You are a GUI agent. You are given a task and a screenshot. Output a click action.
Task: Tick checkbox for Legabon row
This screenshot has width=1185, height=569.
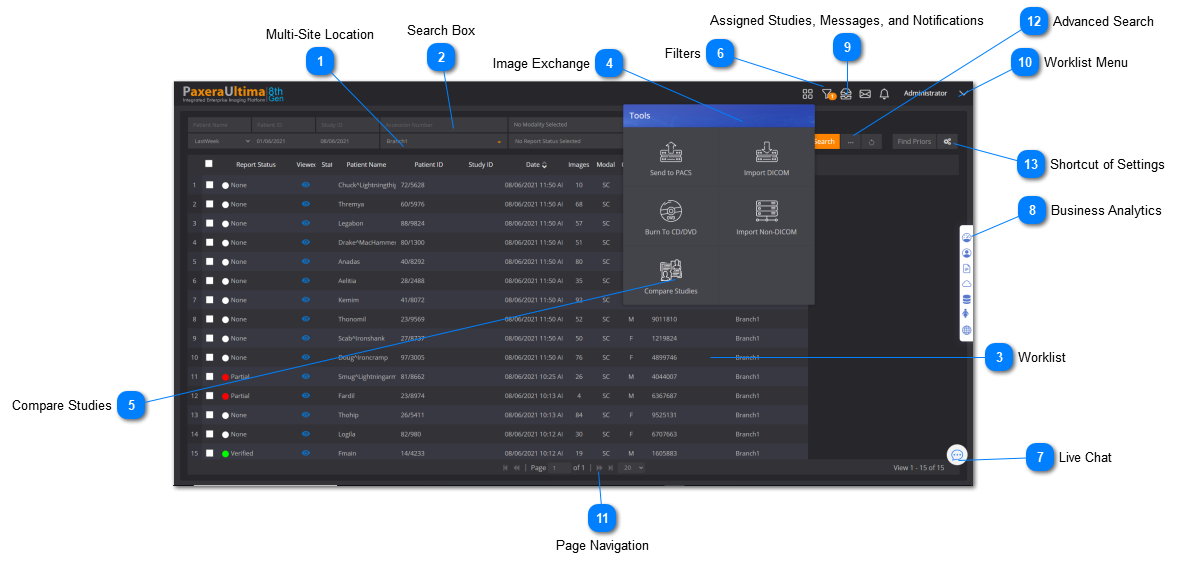210,223
